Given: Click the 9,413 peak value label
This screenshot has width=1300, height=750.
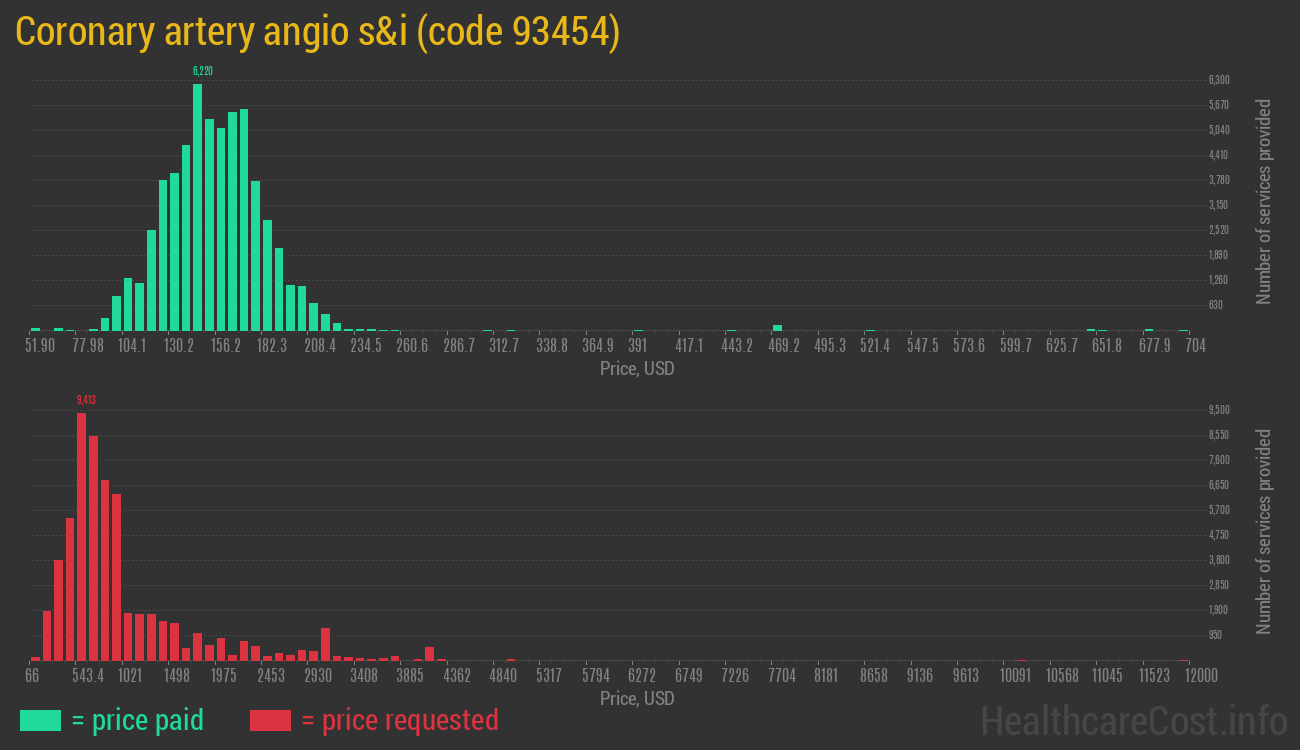Looking at the screenshot, I should tap(86, 400).
